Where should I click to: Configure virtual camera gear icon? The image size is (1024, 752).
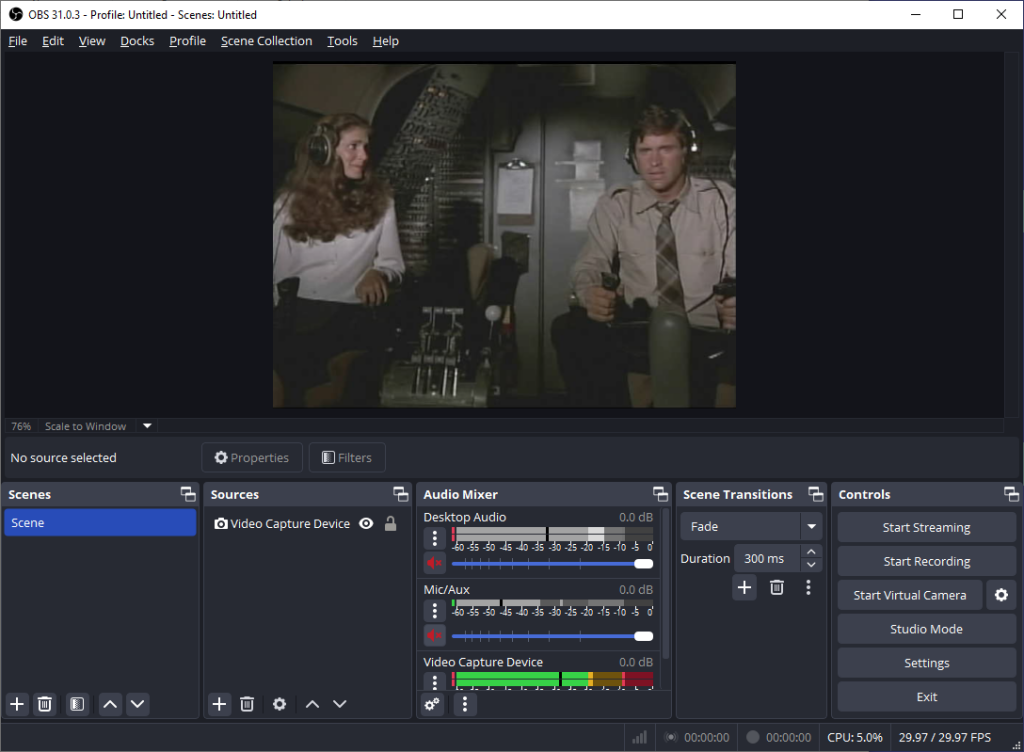pos(1001,595)
